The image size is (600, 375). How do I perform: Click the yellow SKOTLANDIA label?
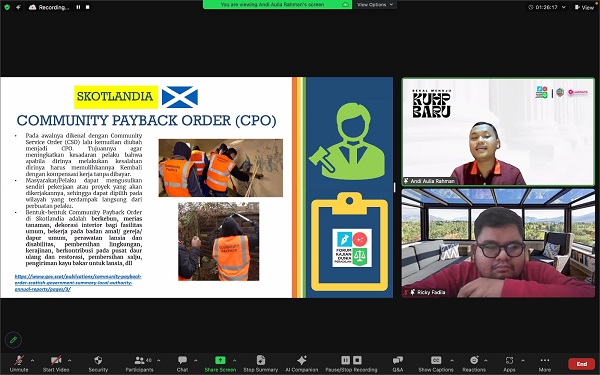pyautogui.click(x=116, y=97)
